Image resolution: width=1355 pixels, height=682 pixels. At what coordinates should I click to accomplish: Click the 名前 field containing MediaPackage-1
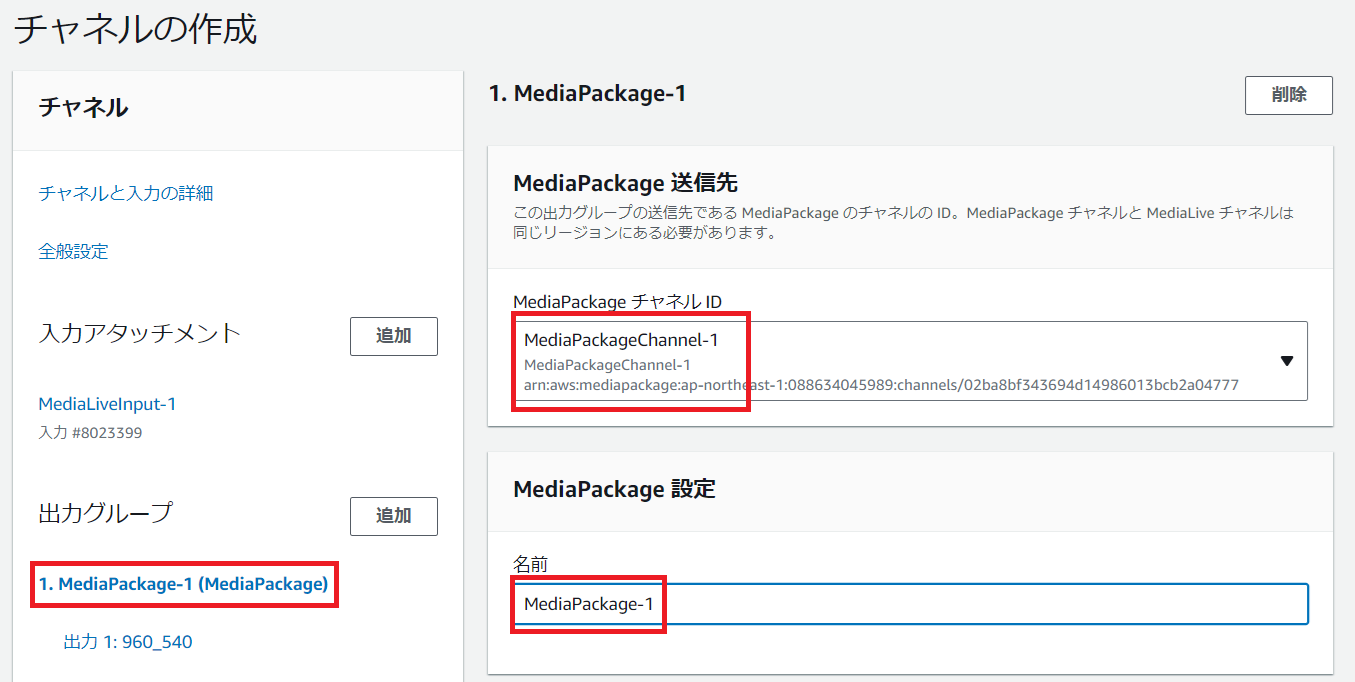910,604
